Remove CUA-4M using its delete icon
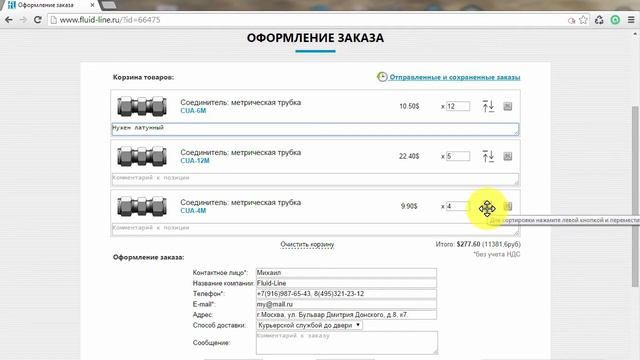Screen dimensions: 640x360 (507, 206)
